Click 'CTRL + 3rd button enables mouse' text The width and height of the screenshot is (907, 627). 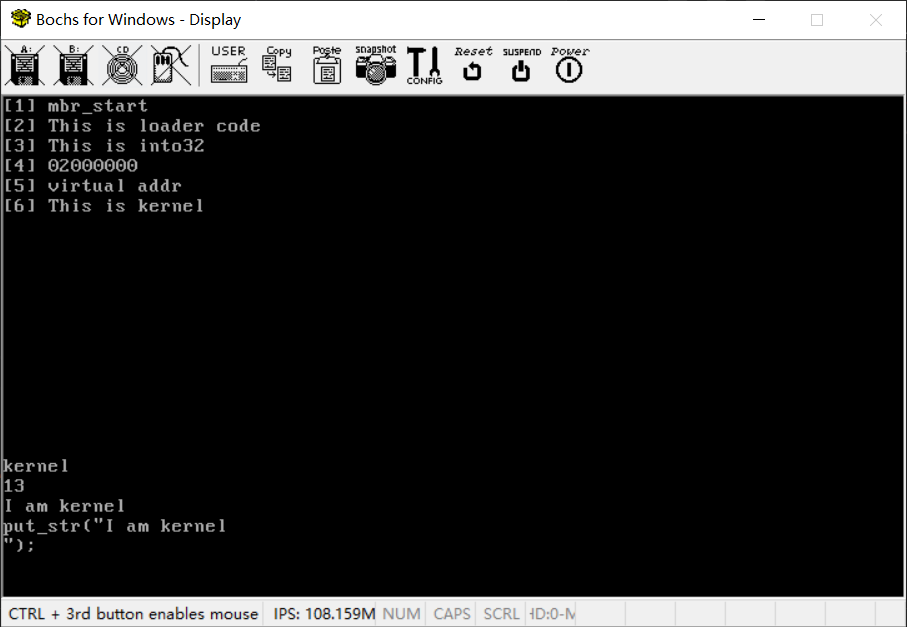click(133, 614)
